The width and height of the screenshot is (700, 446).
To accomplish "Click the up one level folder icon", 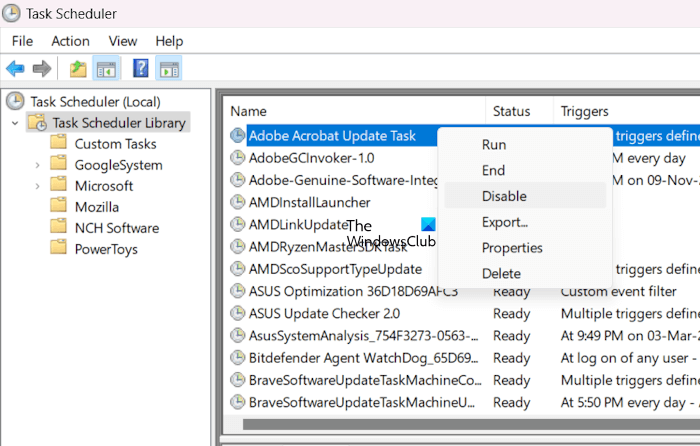I will pos(78,69).
